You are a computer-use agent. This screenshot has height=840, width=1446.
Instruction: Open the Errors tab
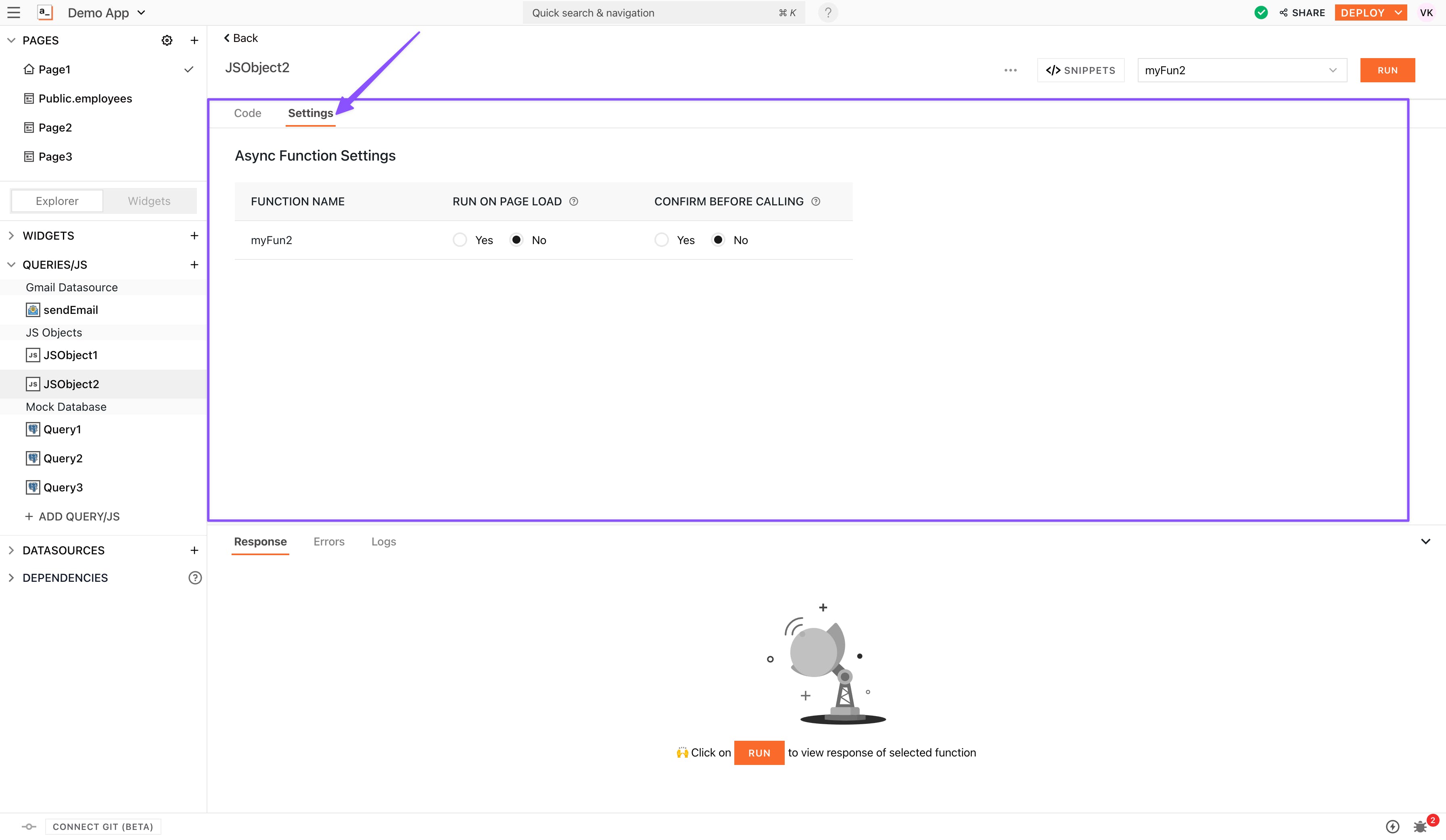[x=329, y=541]
